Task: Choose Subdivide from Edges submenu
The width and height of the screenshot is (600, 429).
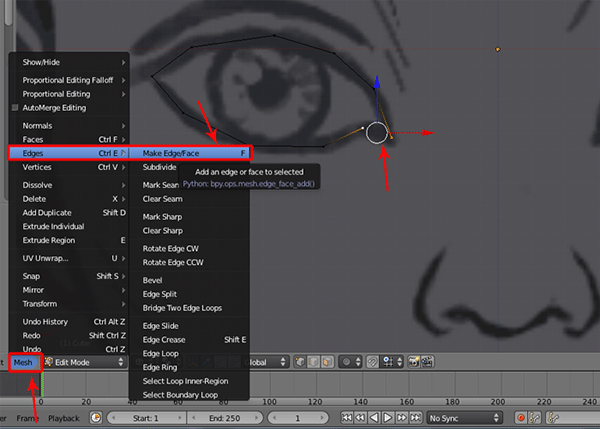Action: (x=159, y=167)
